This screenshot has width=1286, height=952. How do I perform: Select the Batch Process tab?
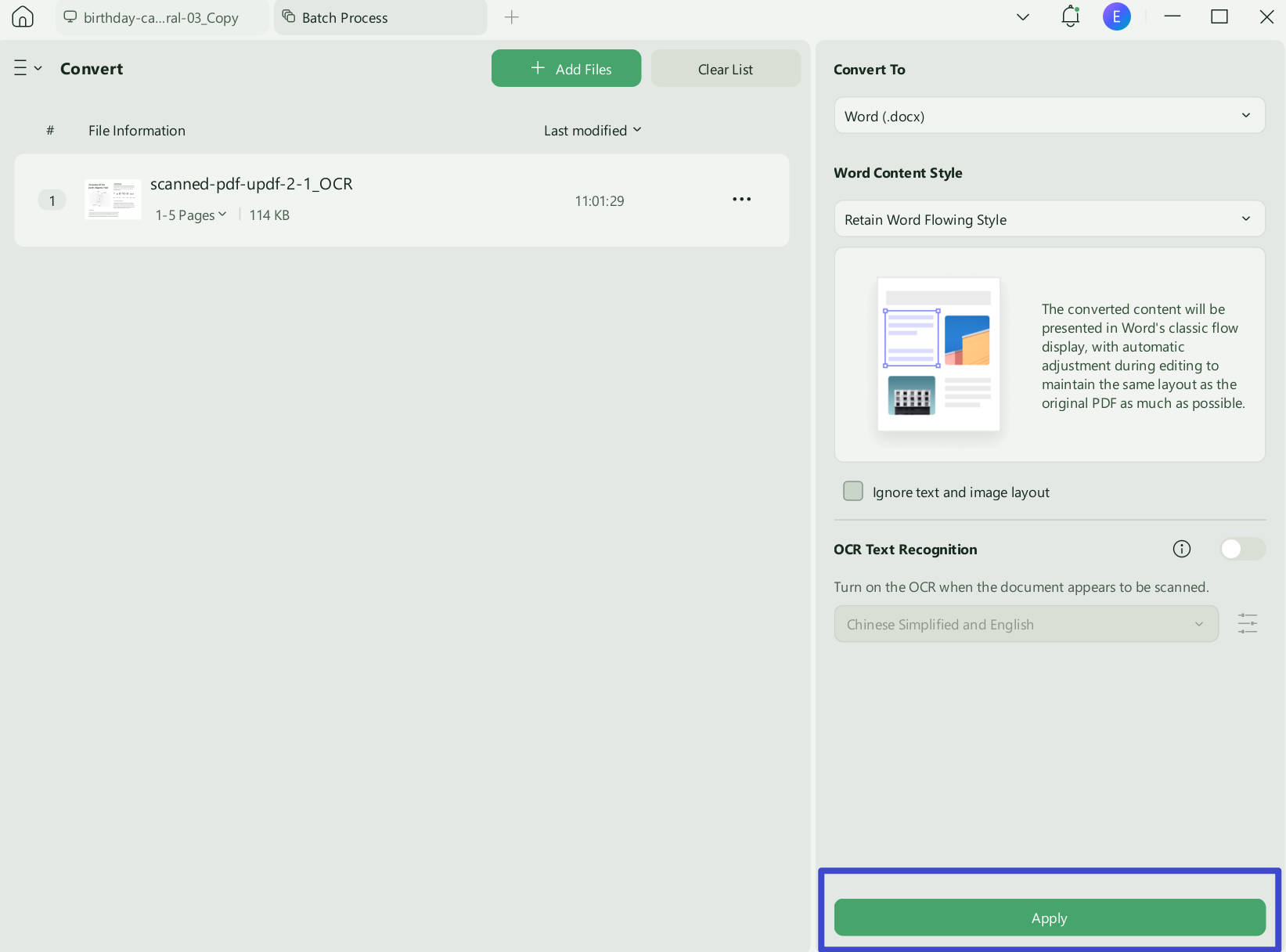click(x=380, y=17)
